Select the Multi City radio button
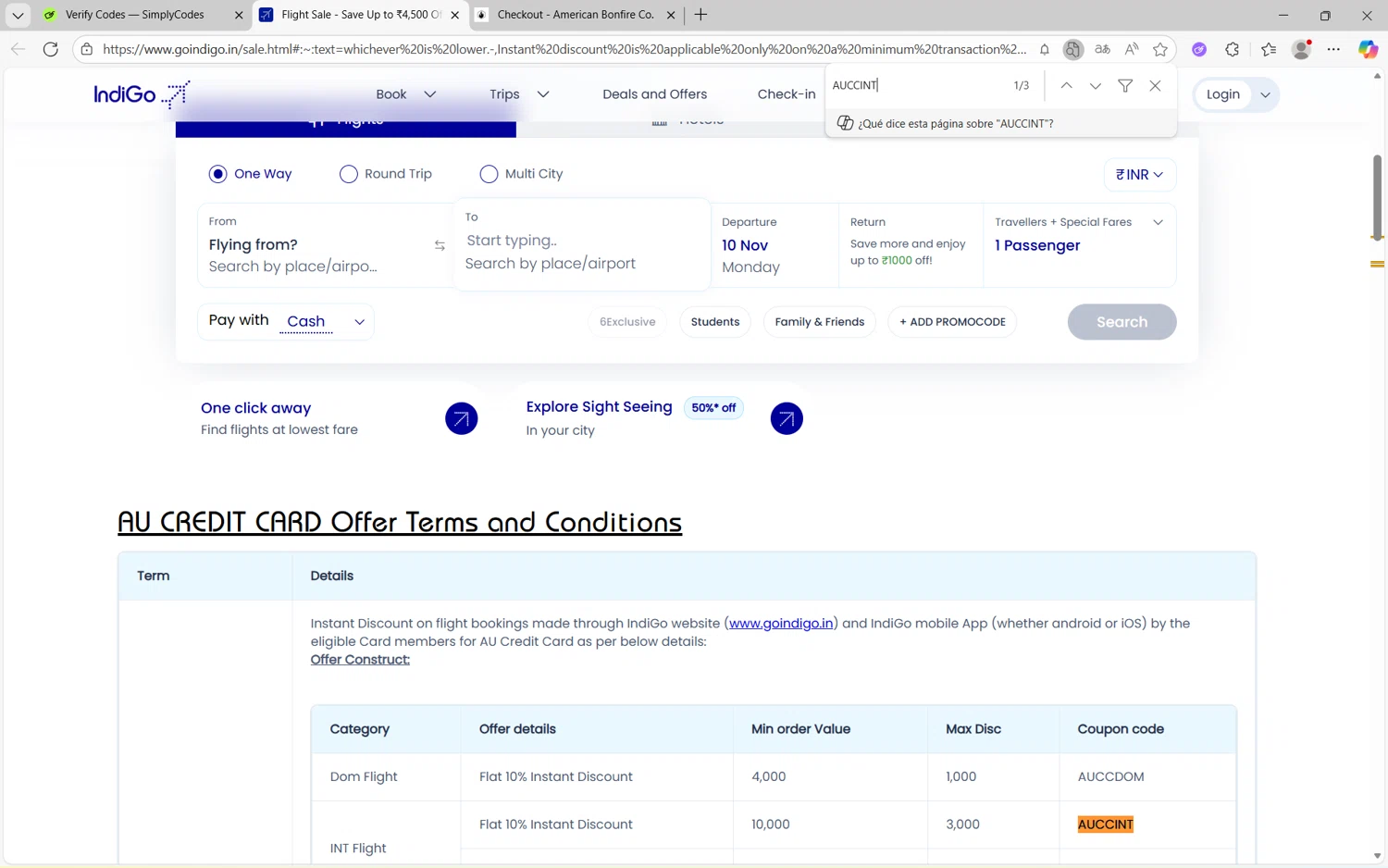 [x=489, y=174]
